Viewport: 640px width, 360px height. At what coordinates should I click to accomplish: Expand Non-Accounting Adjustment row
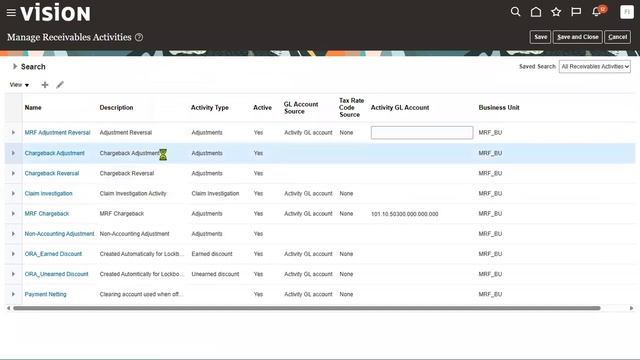[13, 234]
